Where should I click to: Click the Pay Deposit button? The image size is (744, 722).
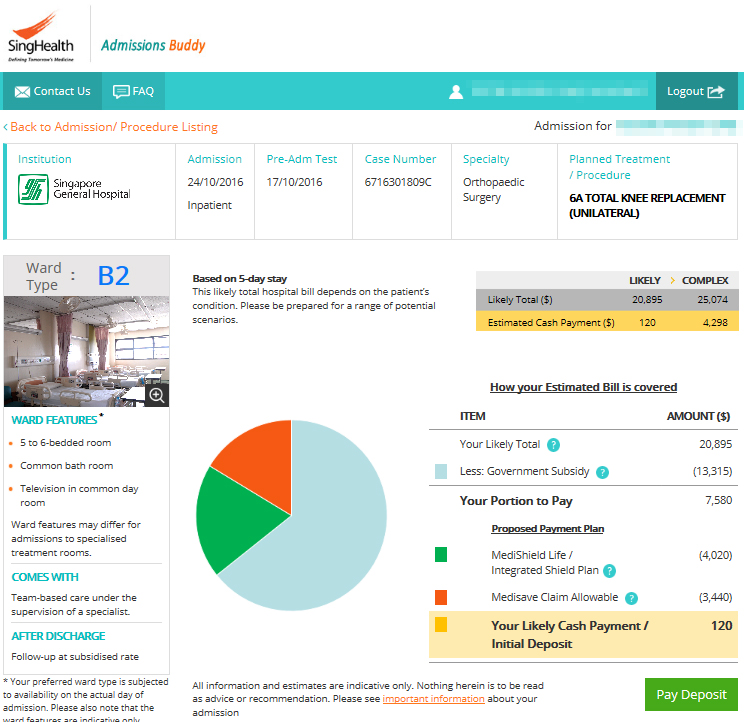tap(691, 694)
